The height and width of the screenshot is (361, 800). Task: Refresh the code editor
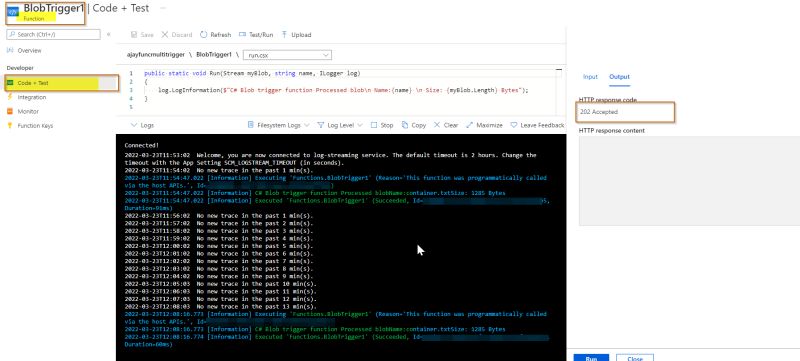tap(215, 35)
